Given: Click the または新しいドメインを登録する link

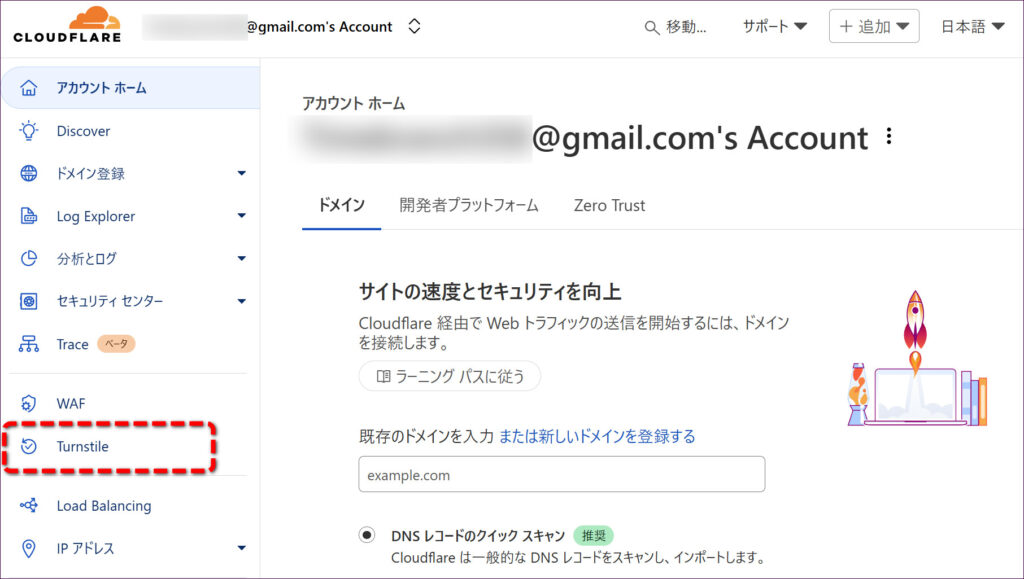Looking at the screenshot, I should (597, 436).
